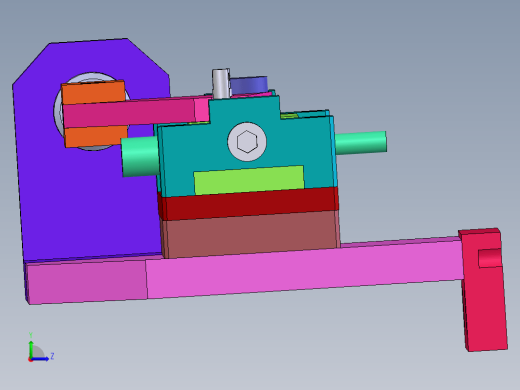The width and height of the screenshot is (520, 390).
Task: Select the magenta lever arm
Action: click(137, 112)
